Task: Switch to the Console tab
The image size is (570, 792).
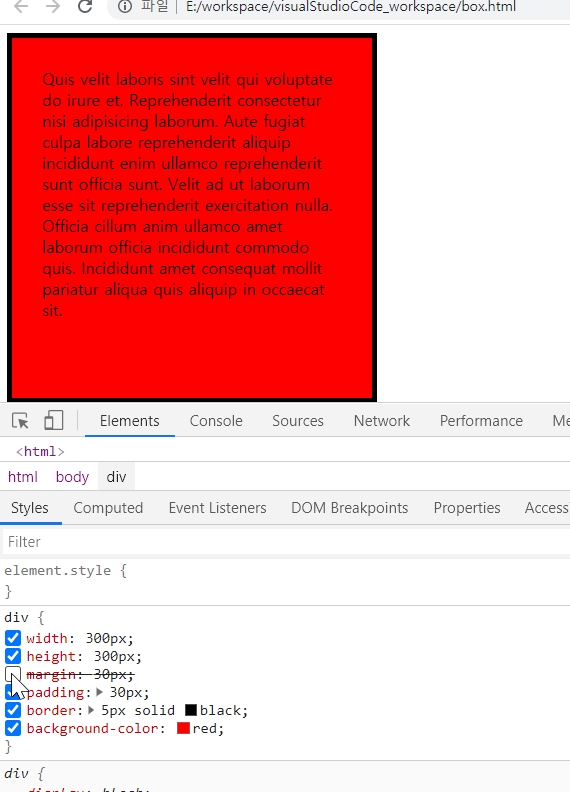Action: 216,421
